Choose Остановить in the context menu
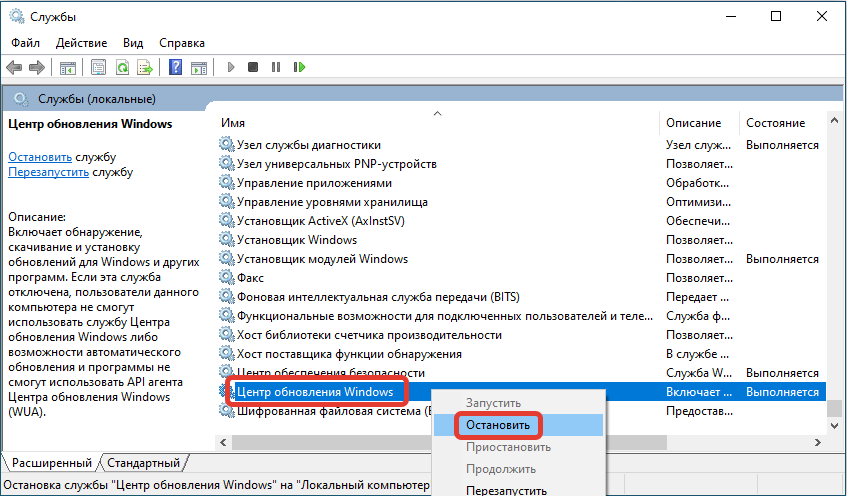This screenshot has width=847, height=496. click(500, 424)
